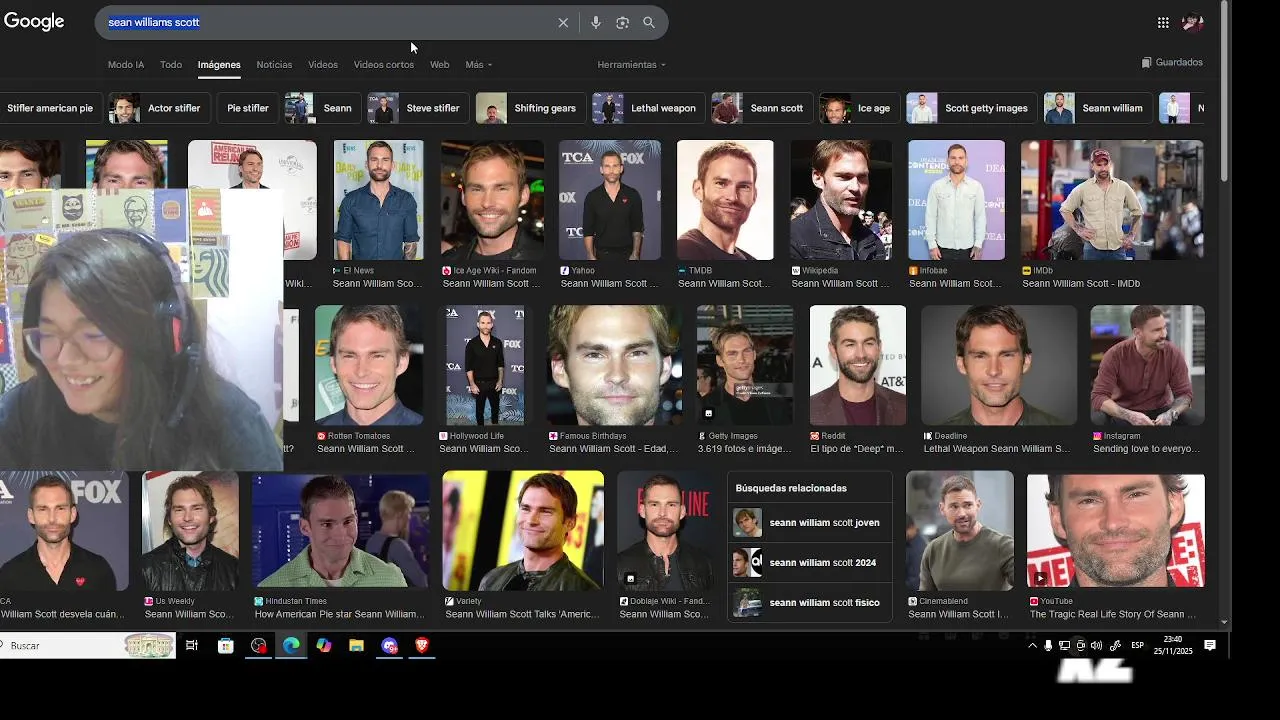Select the 'Steve stifler' chip
This screenshot has width=1280, height=720.
(418, 108)
